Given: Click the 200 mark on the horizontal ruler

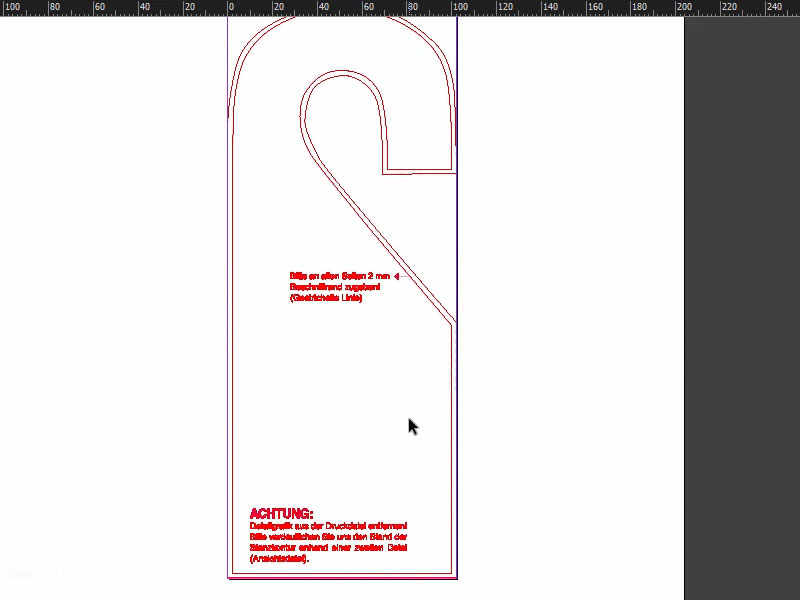Looking at the screenshot, I should click(684, 7).
